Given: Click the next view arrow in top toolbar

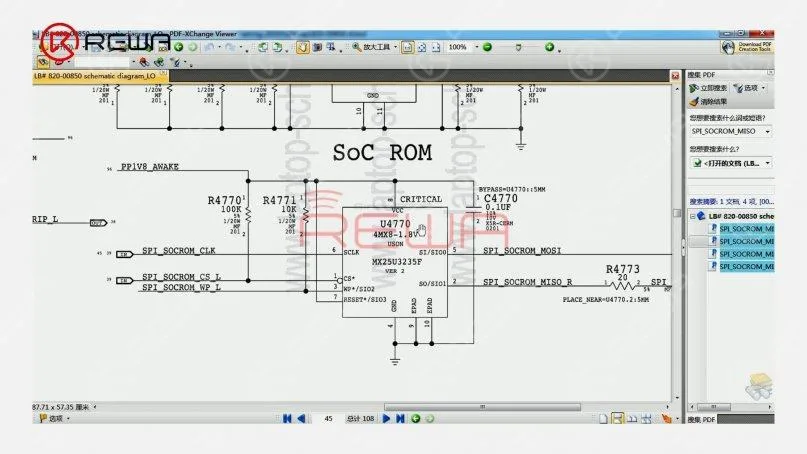Looking at the screenshot, I should (x=192, y=47).
